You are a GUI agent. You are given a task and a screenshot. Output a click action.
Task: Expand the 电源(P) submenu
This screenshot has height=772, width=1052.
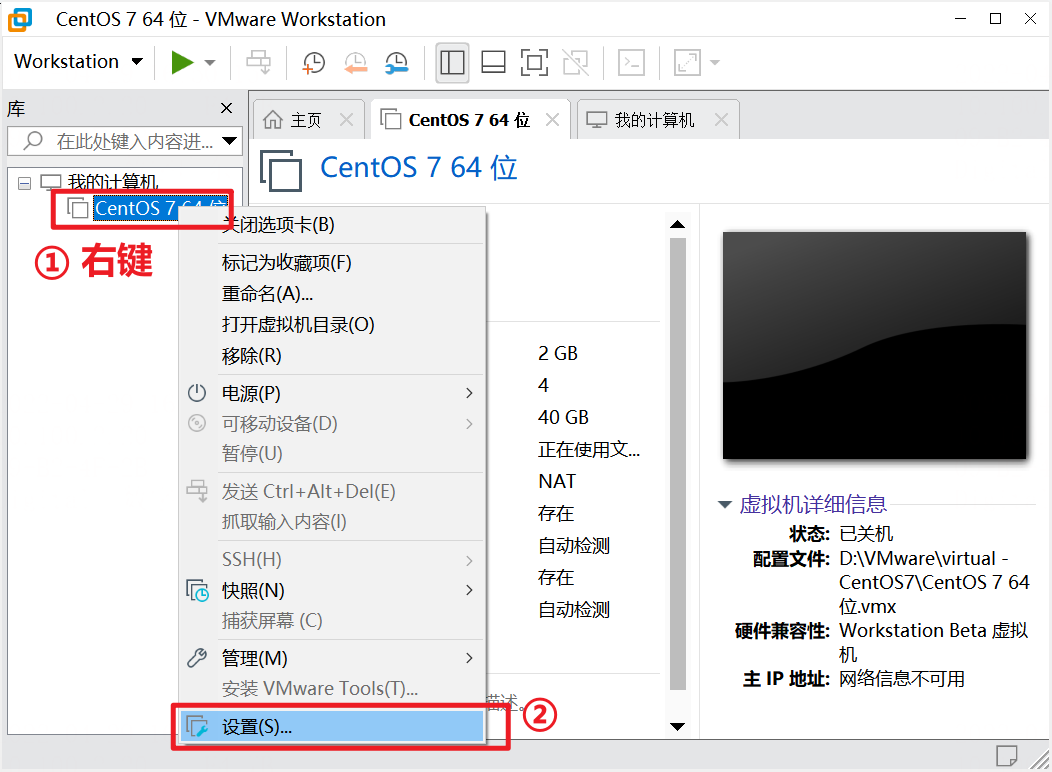pyautogui.click(x=331, y=393)
